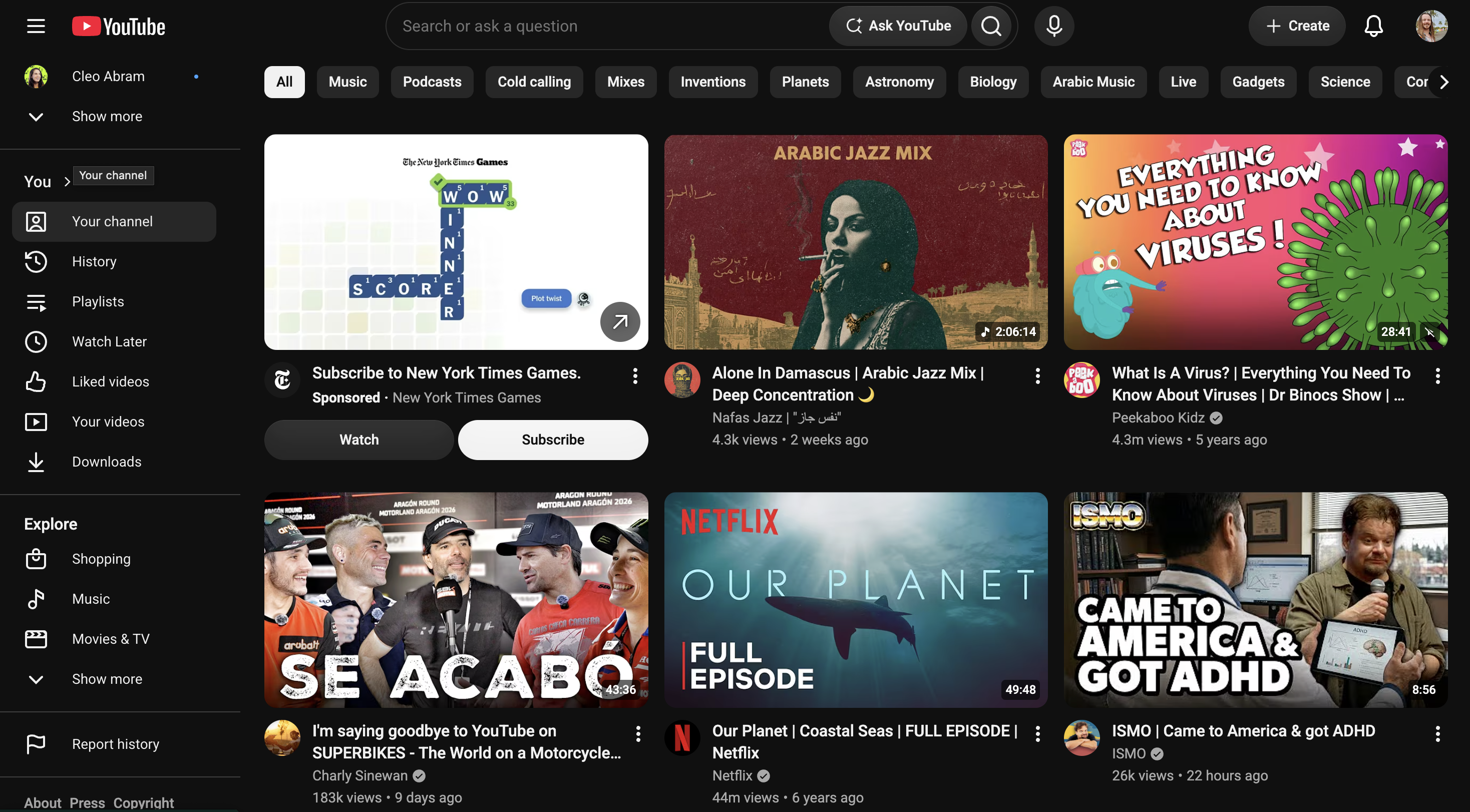Play the Came to America & Got ADHD thumbnail

(x=1255, y=600)
